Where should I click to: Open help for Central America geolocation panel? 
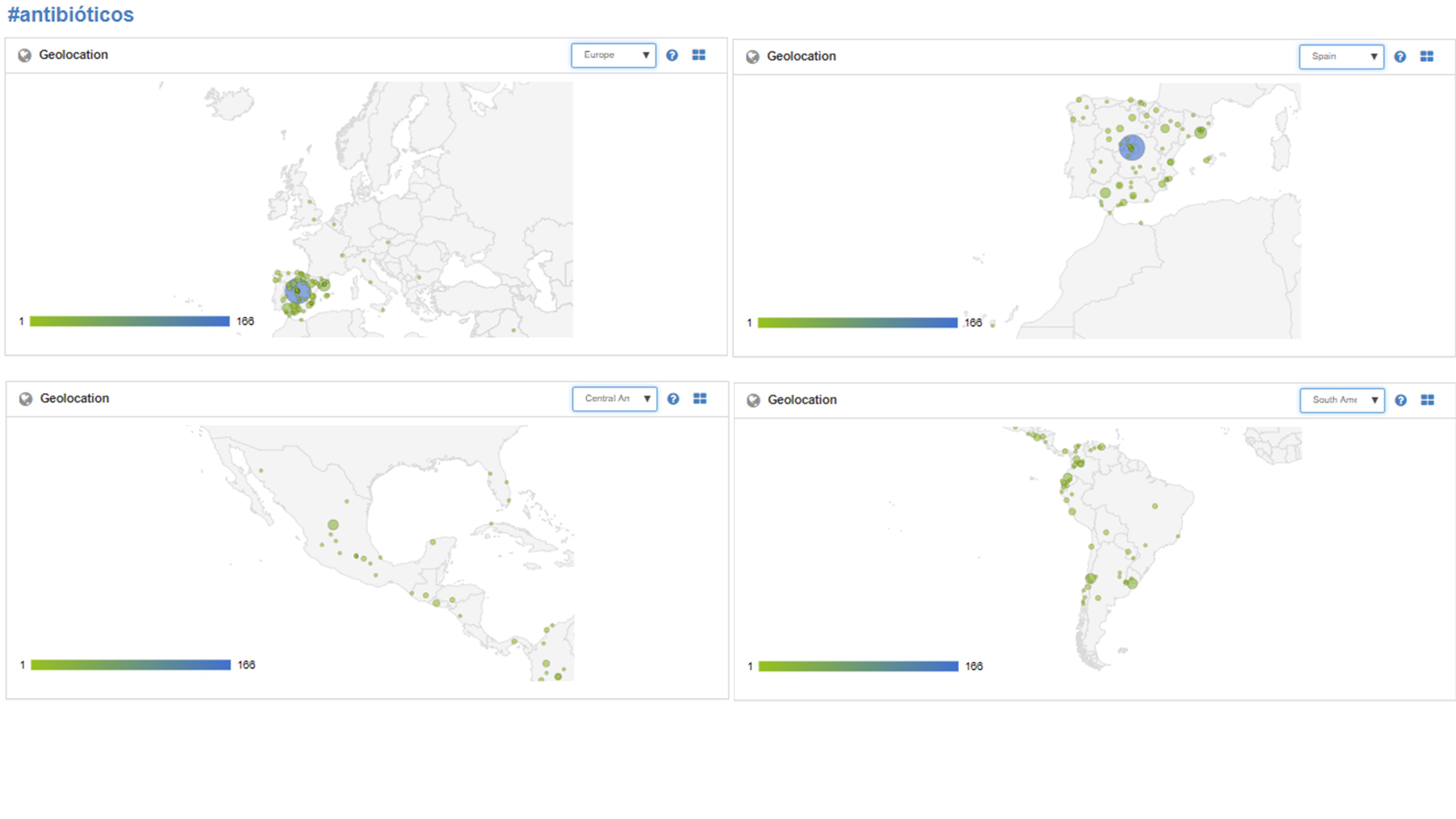[x=673, y=399]
